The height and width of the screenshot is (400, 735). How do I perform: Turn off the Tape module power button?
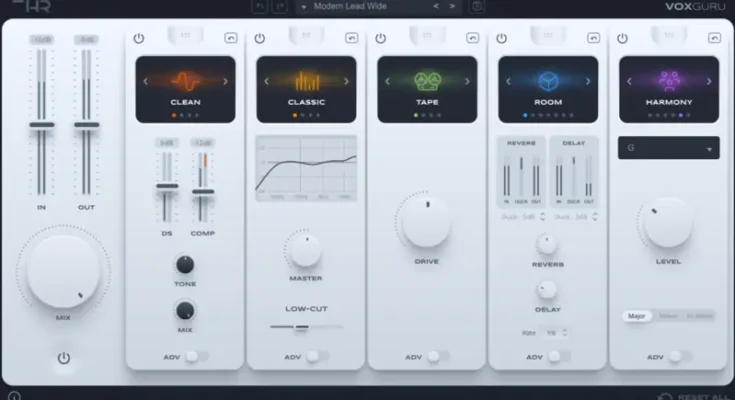coord(380,38)
